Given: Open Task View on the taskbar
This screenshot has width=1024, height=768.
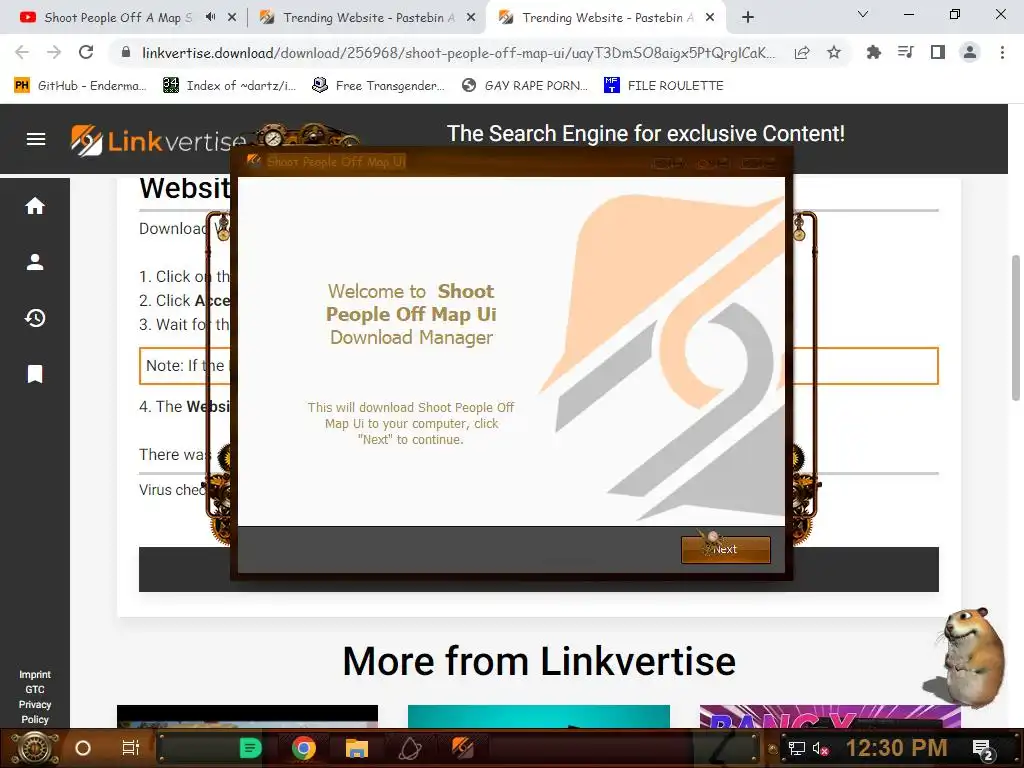Looking at the screenshot, I should [x=131, y=748].
